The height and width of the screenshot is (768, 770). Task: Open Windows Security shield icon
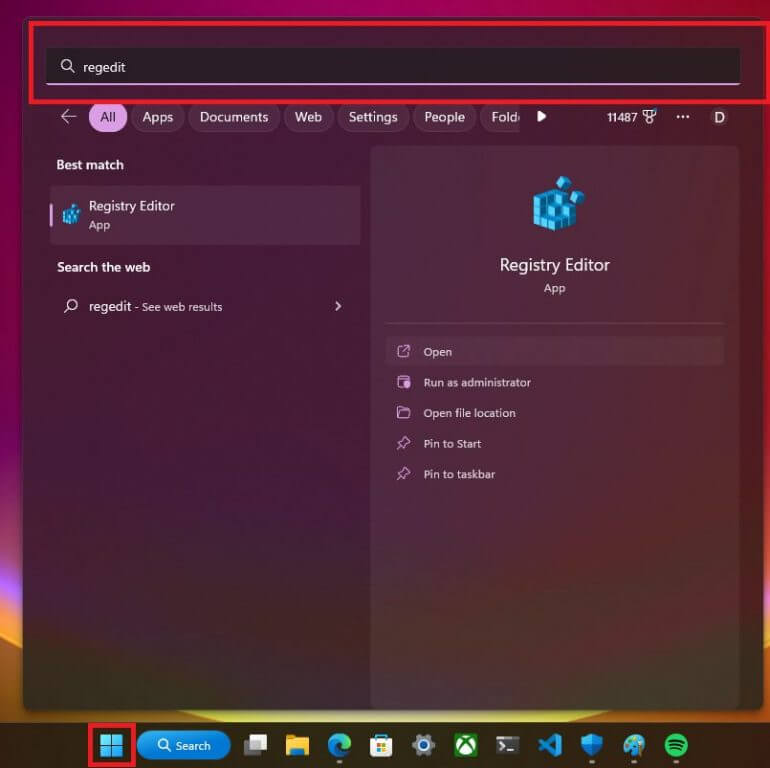592,745
